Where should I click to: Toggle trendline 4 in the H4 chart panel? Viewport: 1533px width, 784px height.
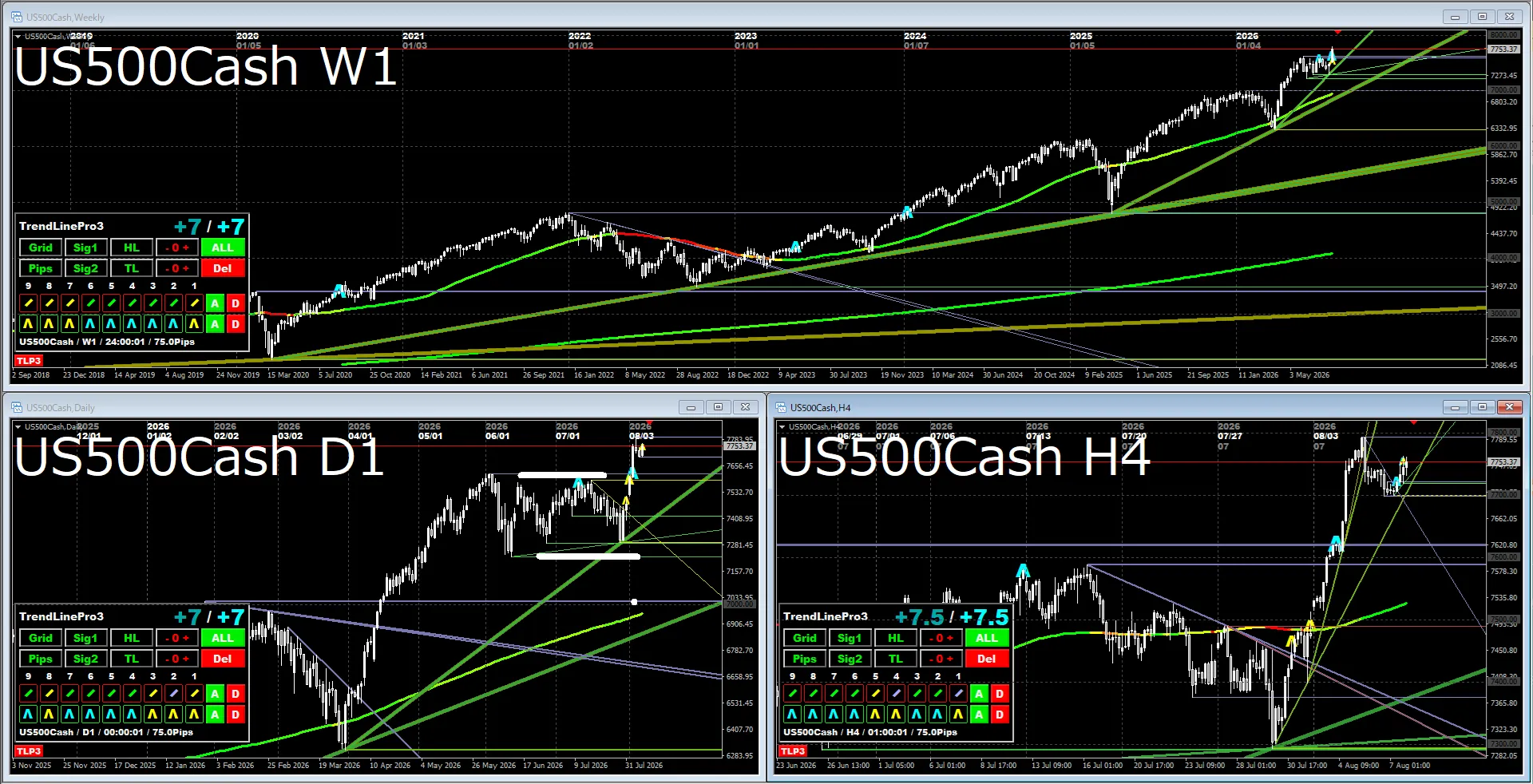point(896,694)
